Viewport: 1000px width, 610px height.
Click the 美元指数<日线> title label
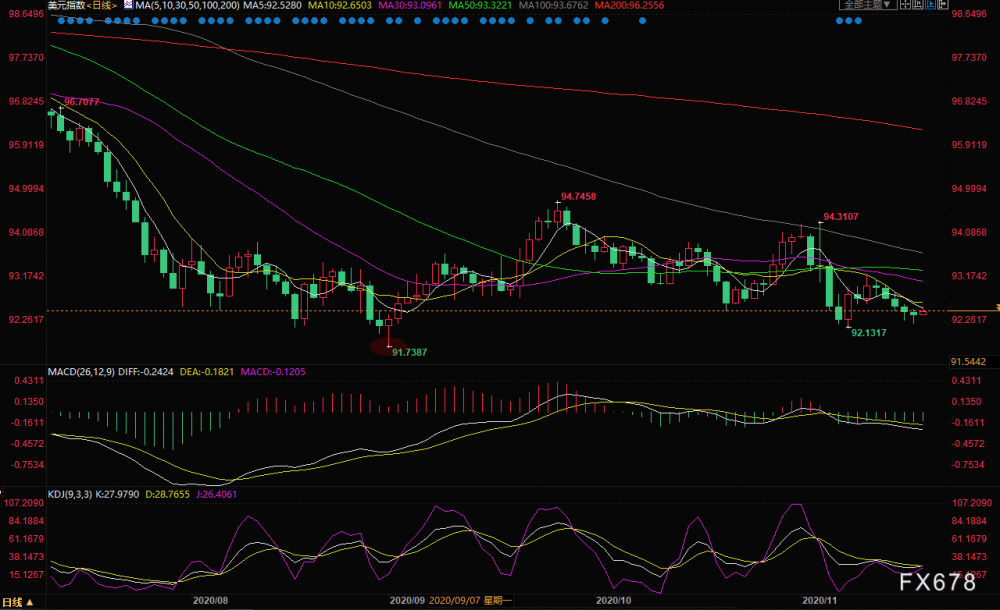[83, 5]
